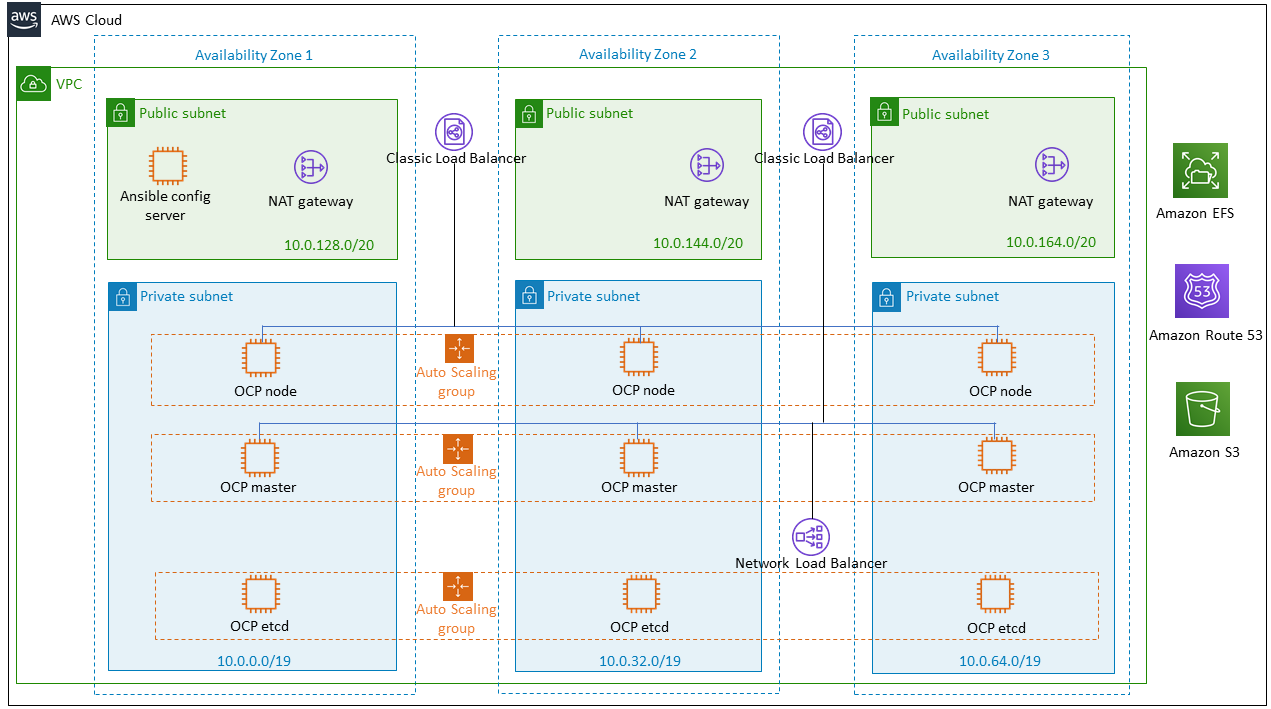Image resolution: width=1271 pixels, height=709 pixels.
Task: Click Auto Scaling group label for OCP master row
Action: (x=456, y=481)
